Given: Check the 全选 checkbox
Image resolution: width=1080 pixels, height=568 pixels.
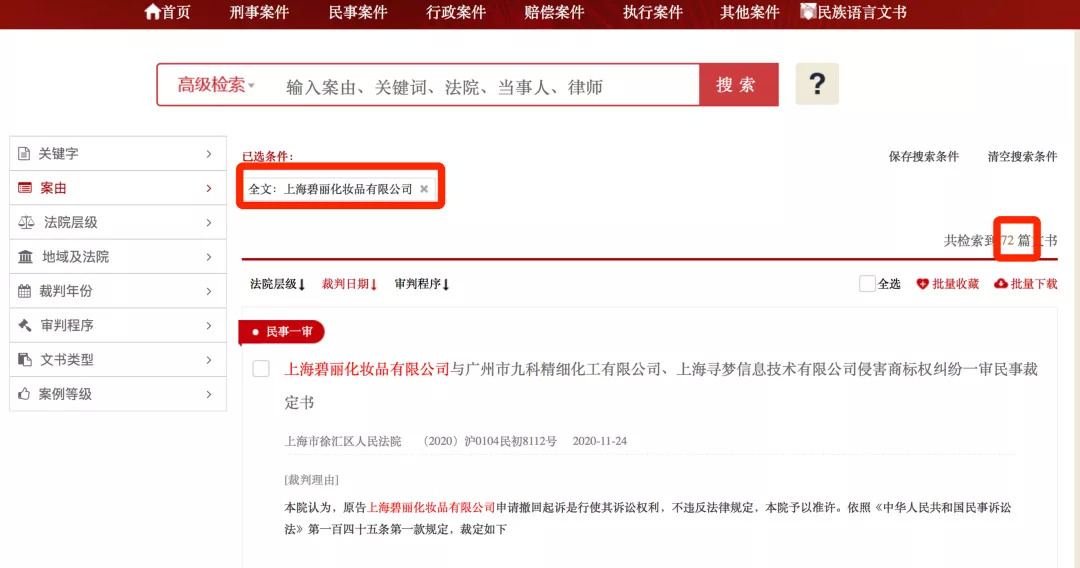Looking at the screenshot, I should (867, 284).
